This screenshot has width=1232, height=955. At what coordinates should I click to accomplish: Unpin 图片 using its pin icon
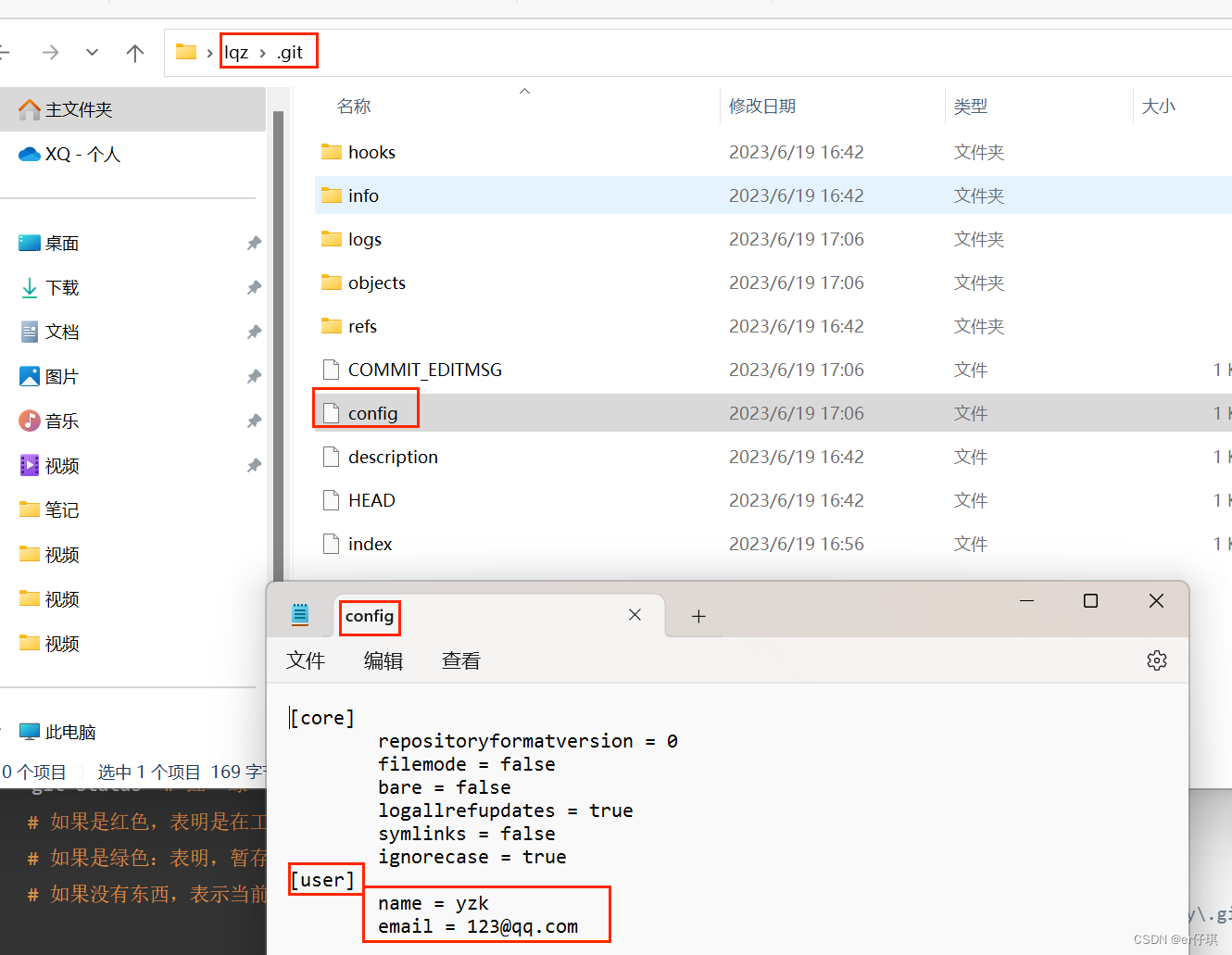[x=254, y=376]
